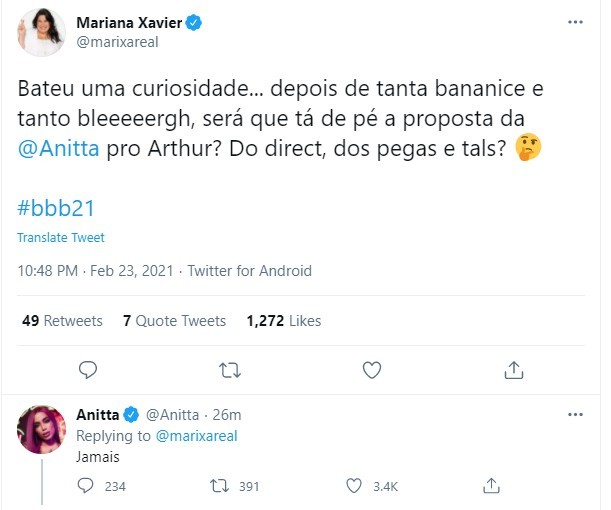Retweet Mariana Xavier's main tweet
This screenshot has height=510, width=611.
pos(229,370)
